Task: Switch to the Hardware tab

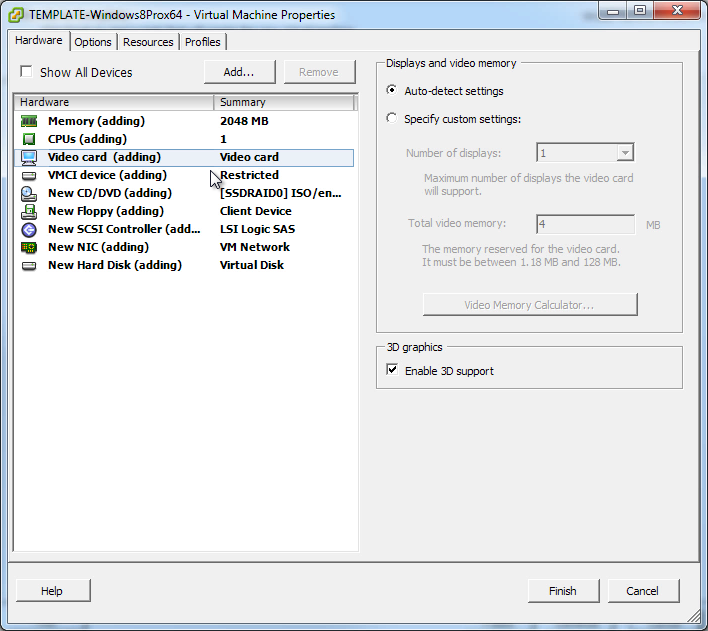Action: (39, 40)
